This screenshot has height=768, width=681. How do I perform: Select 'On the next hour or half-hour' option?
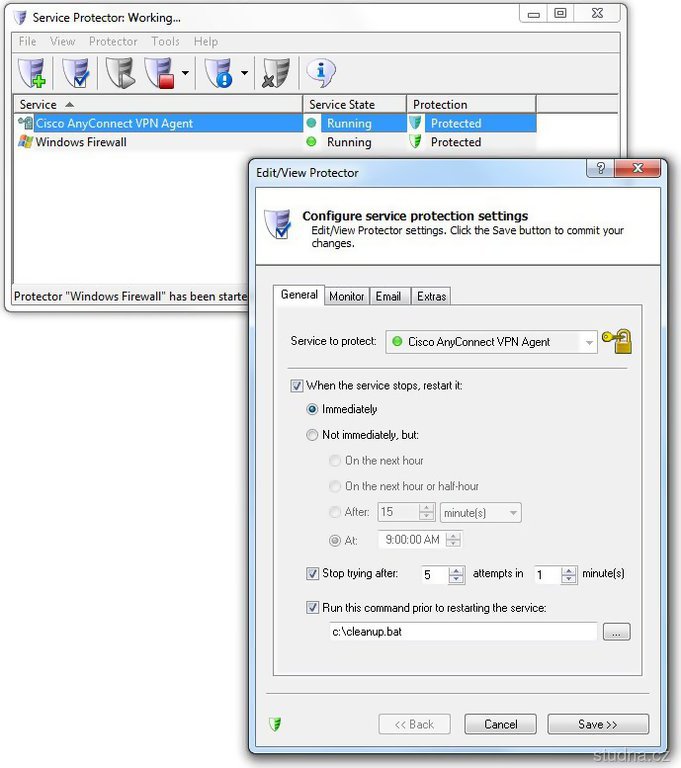pos(335,486)
